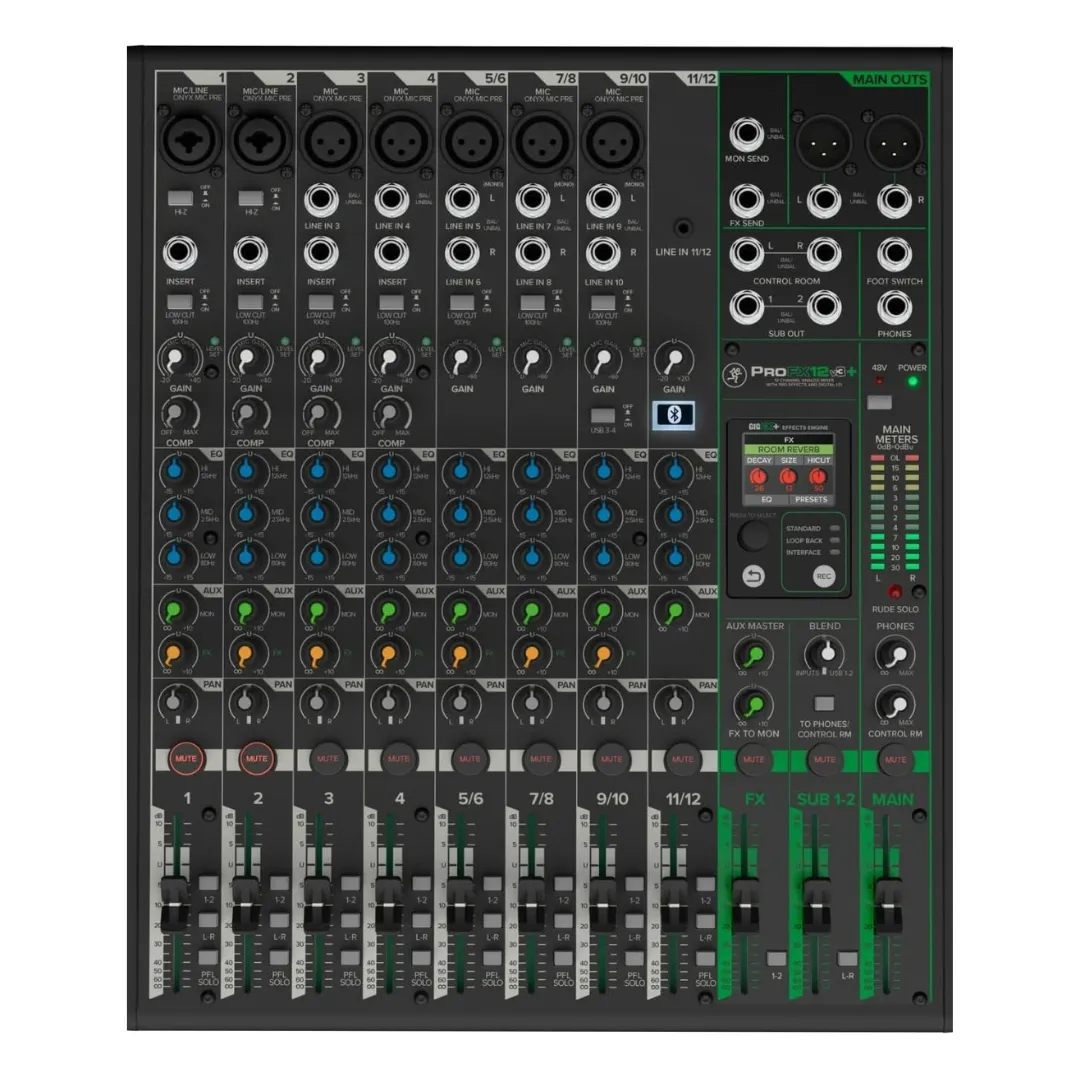Mute the MAIN output channel
The width and height of the screenshot is (1080, 1080).
pyautogui.click(x=895, y=759)
